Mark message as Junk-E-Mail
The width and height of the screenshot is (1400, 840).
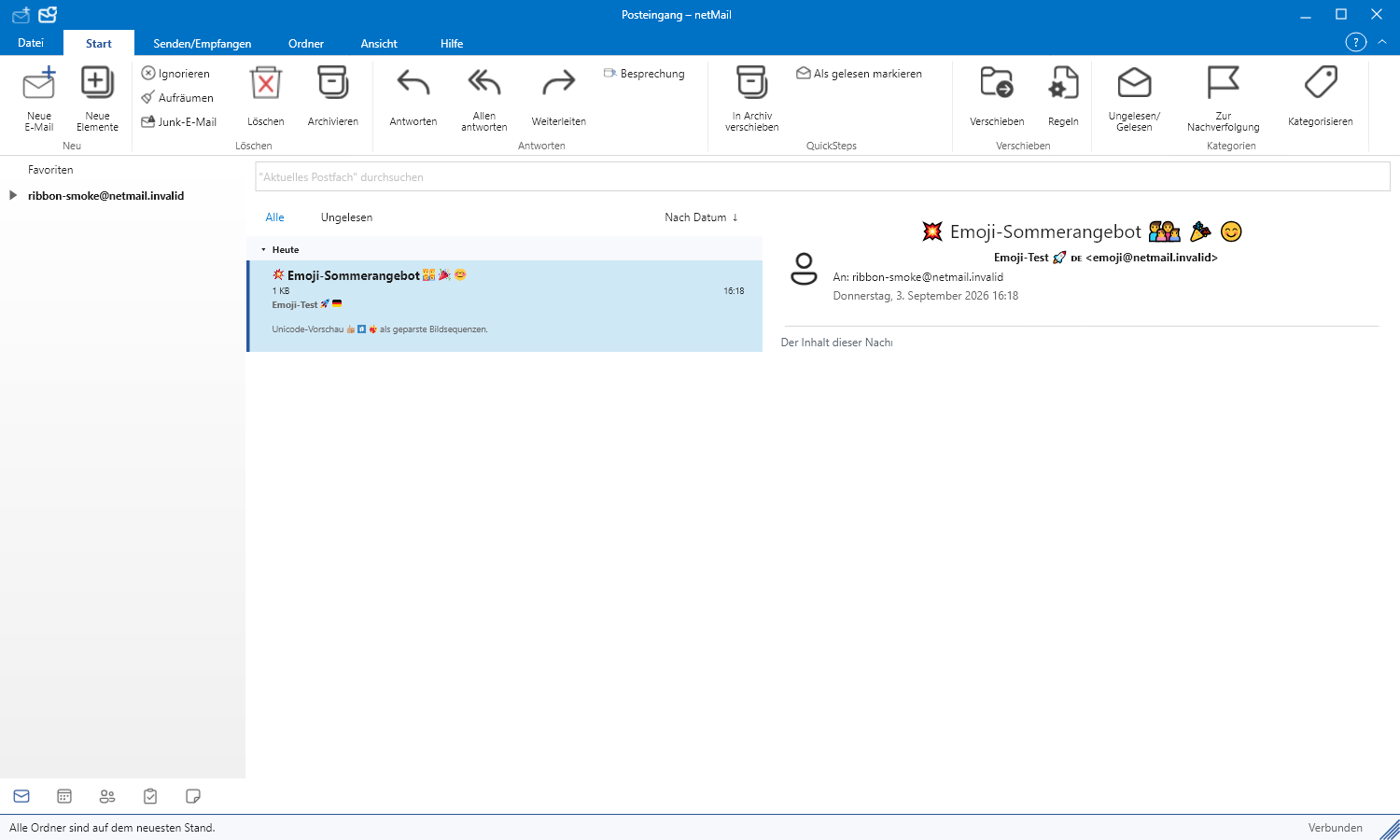[x=179, y=121]
